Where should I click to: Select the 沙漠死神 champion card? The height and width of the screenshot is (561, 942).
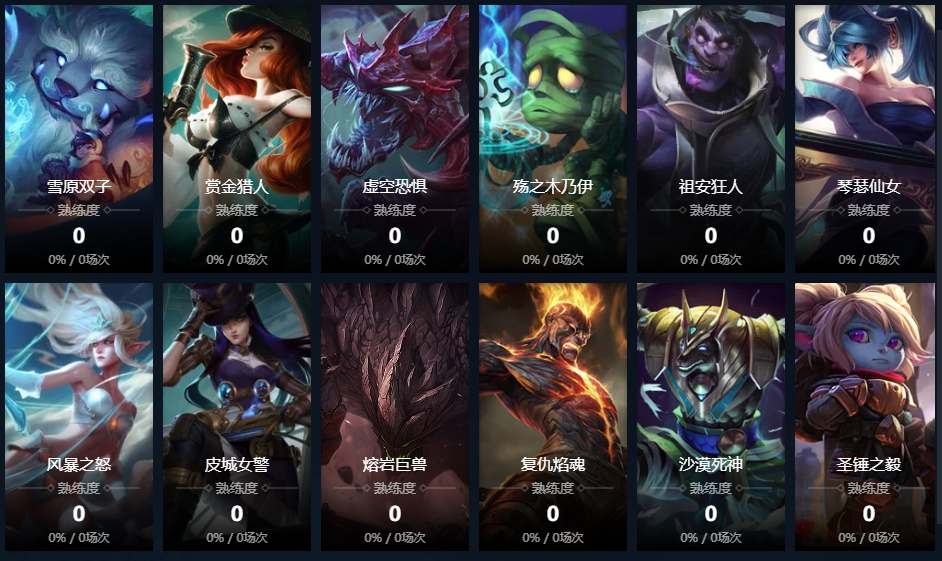click(711, 417)
